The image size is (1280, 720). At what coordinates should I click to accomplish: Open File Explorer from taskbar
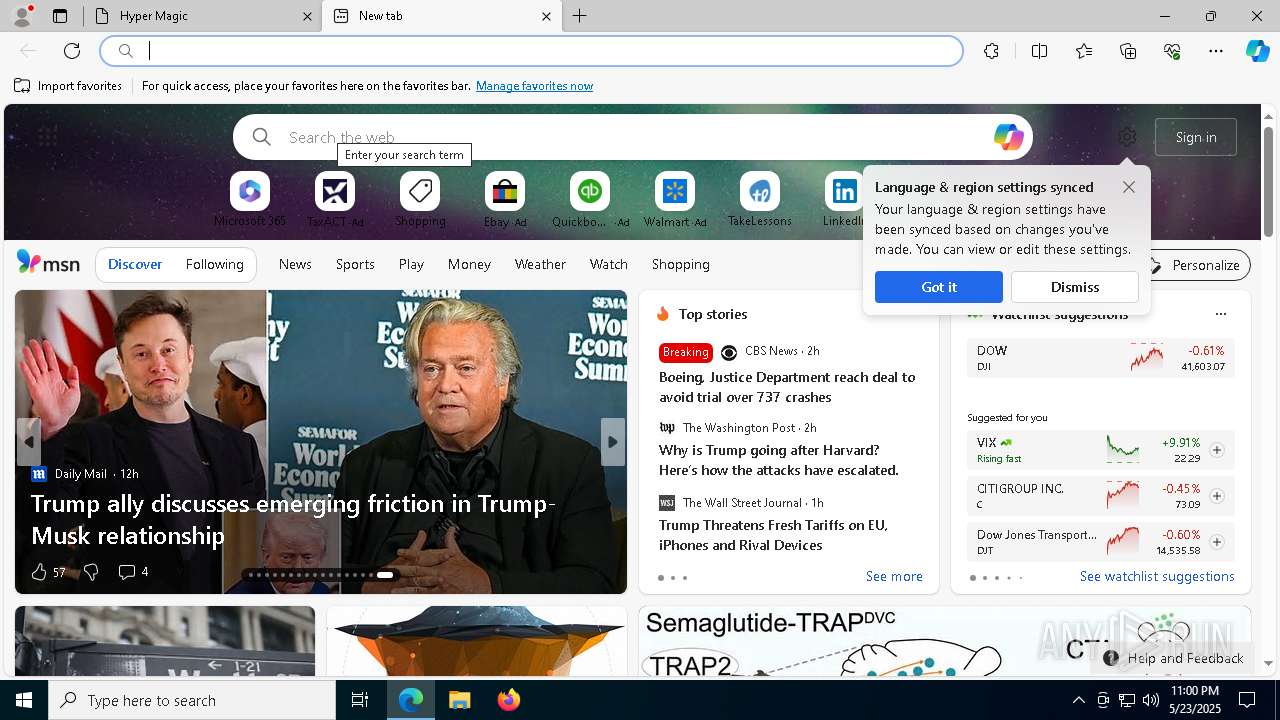click(459, 700)
